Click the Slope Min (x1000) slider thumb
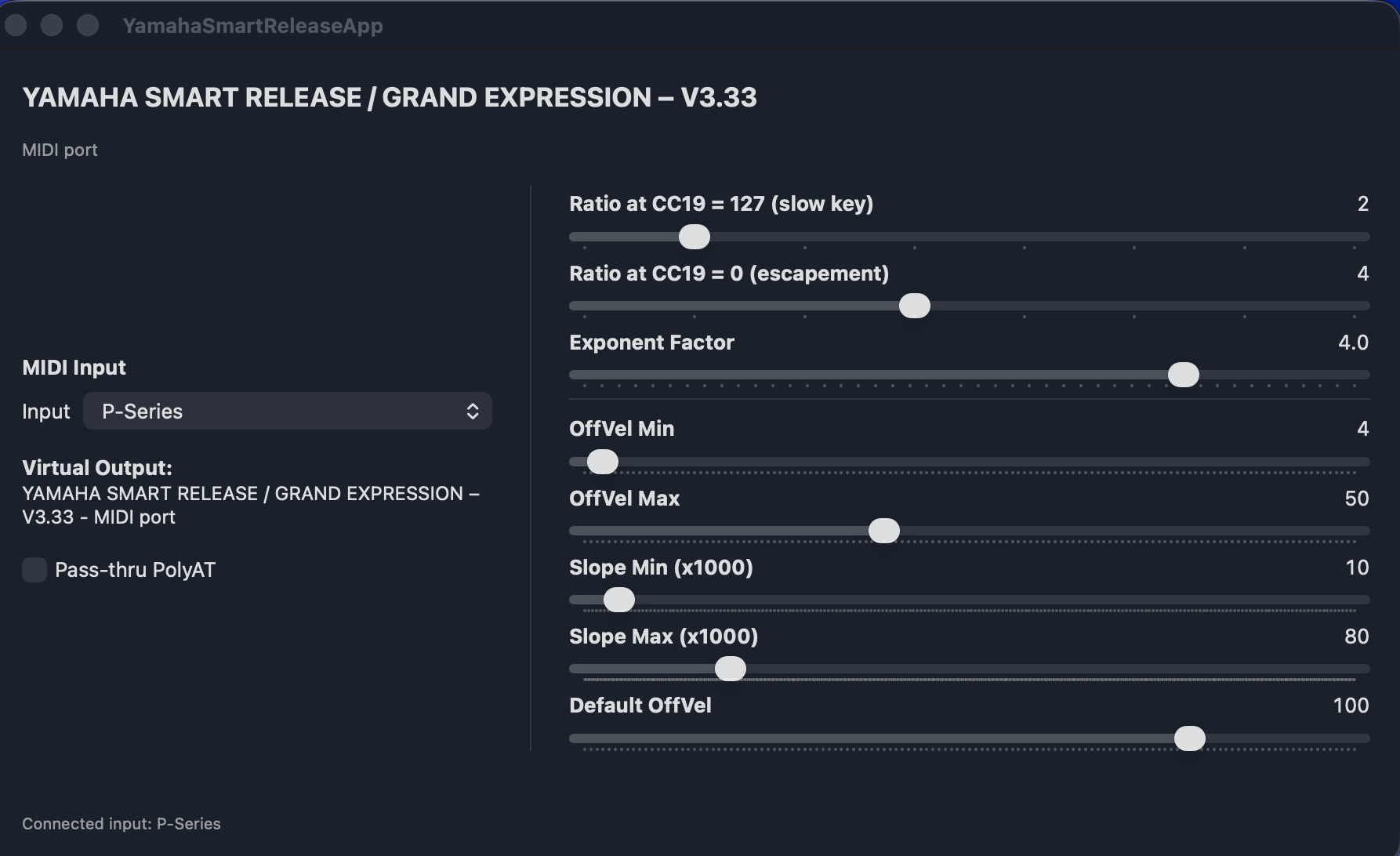This screenshot has height=856, width=1400. tap(618, 600)
